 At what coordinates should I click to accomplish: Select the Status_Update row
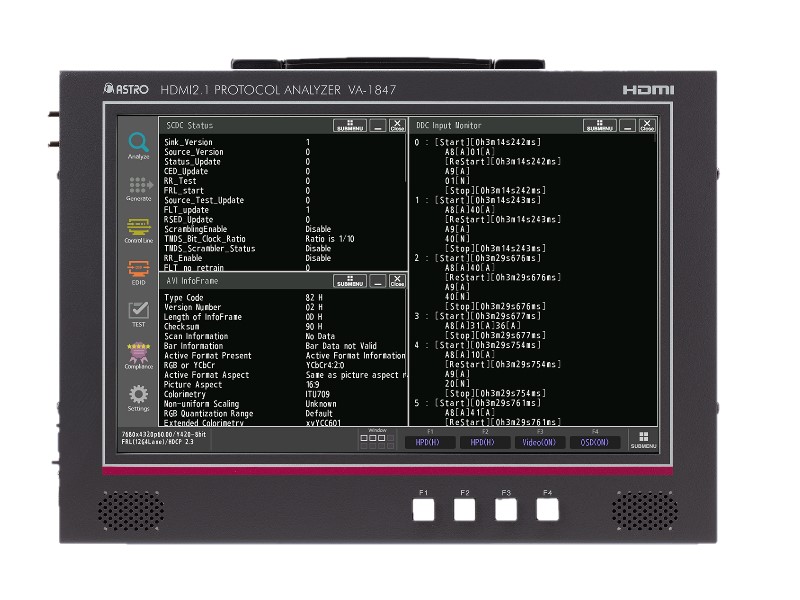pyautogui.click(x=284, y=162)
